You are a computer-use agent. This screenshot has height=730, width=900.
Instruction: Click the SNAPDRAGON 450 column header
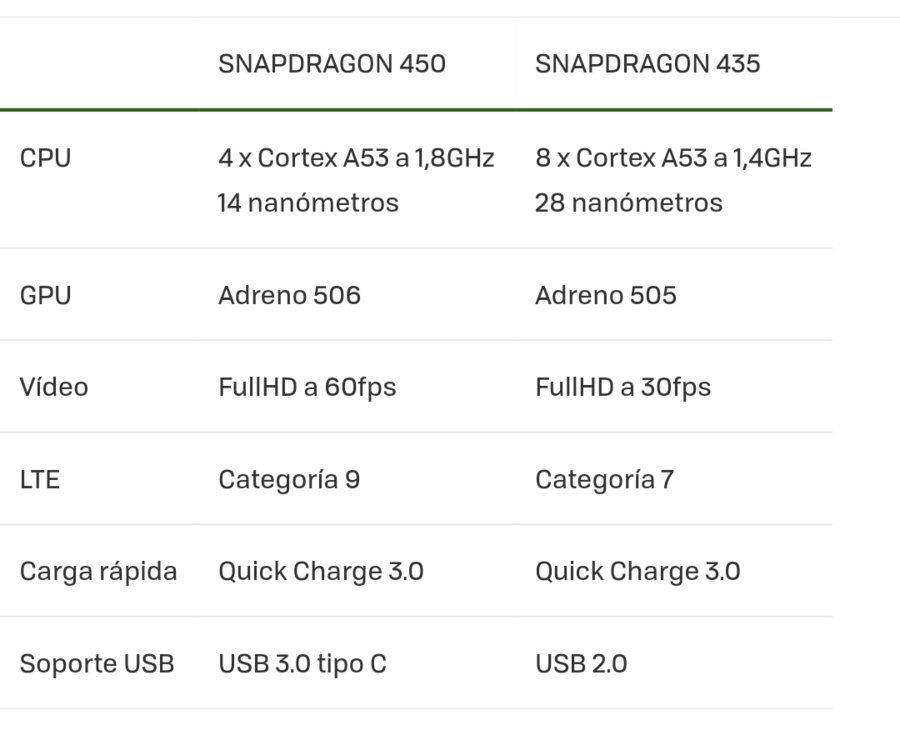pos(332,64)
